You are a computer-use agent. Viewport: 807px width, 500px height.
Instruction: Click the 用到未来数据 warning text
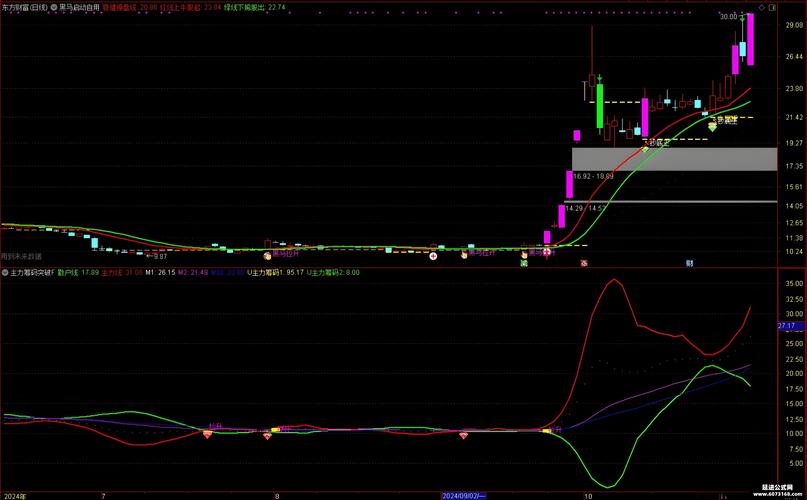[22, 256]
